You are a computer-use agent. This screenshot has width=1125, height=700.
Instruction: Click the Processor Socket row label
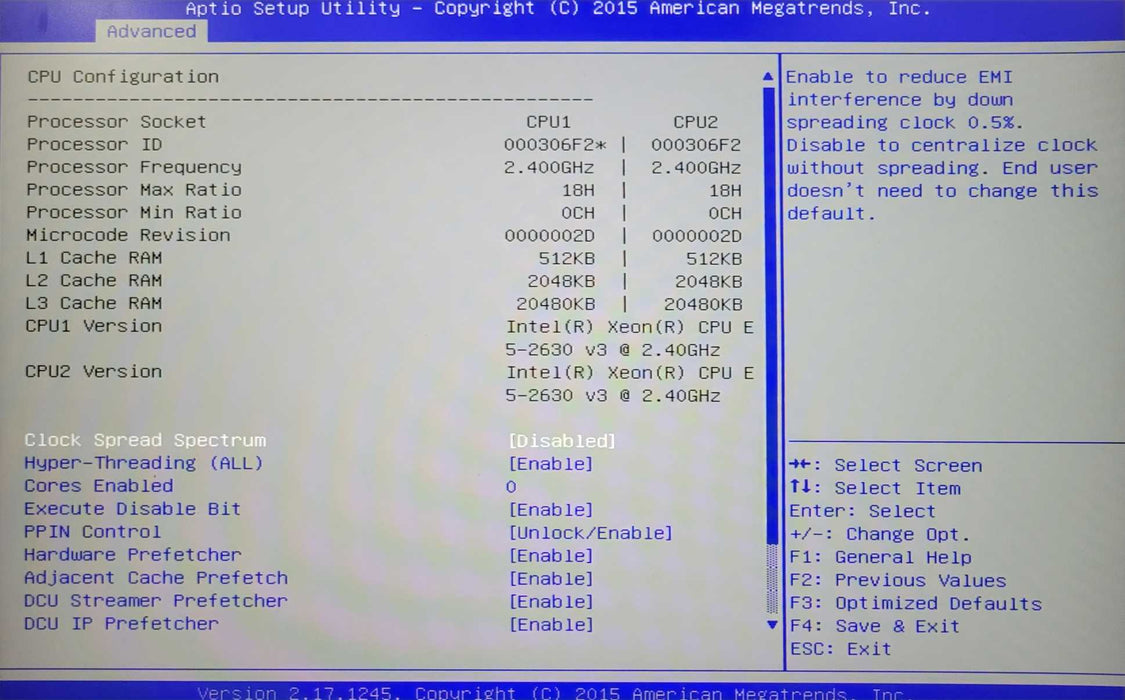[116, 122]
